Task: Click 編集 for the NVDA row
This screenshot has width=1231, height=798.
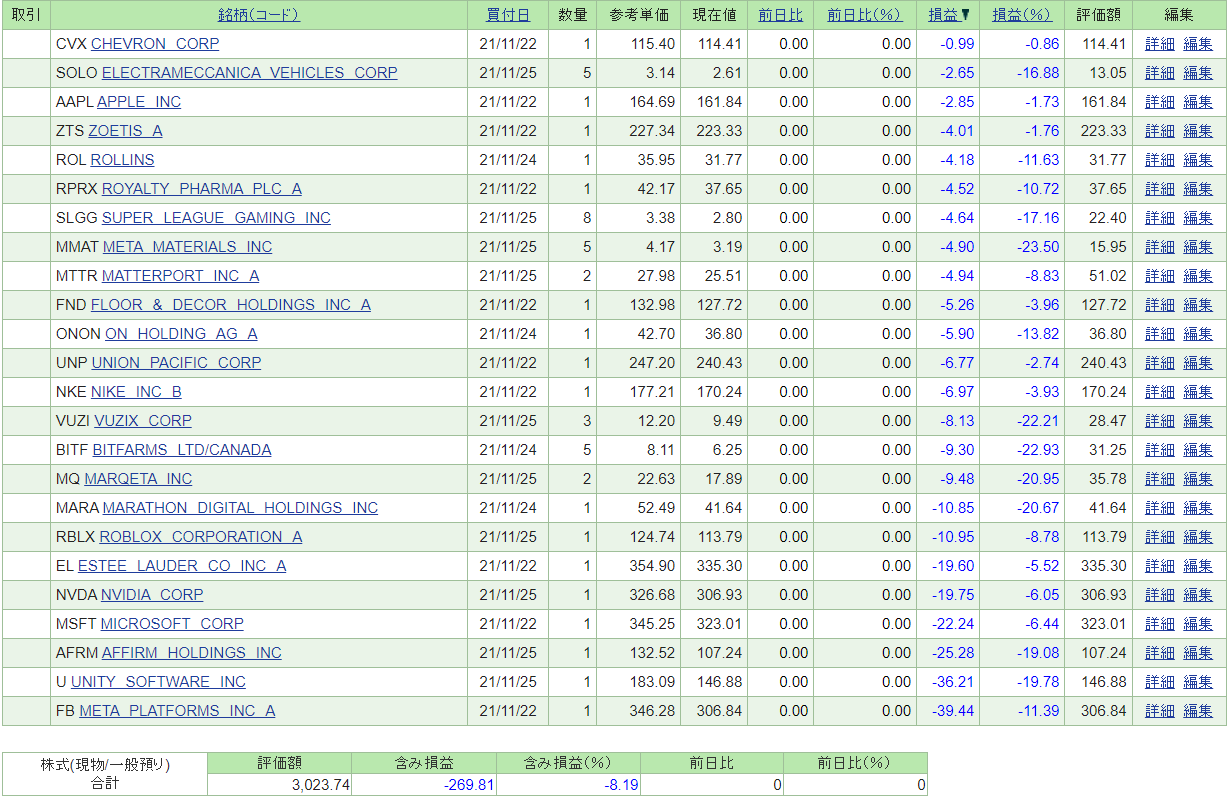Action: pyautogui.click(x=1198, y=595)
